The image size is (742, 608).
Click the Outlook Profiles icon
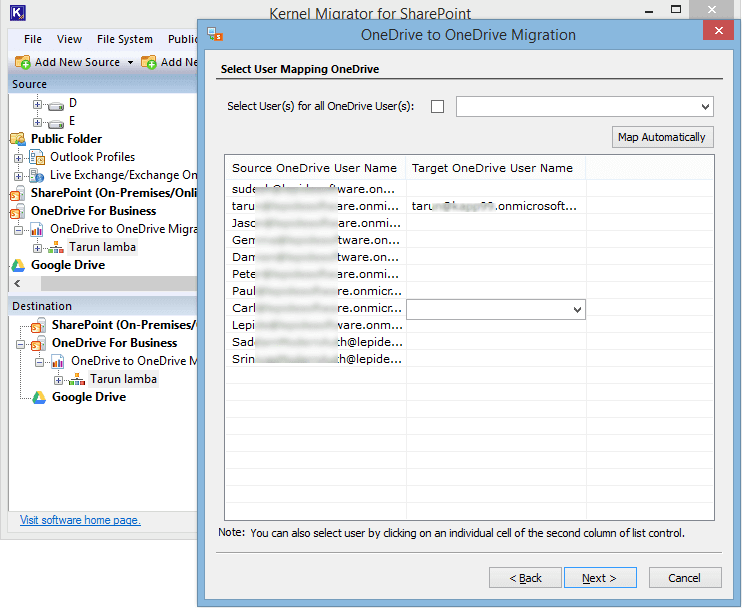coord(37,157)
